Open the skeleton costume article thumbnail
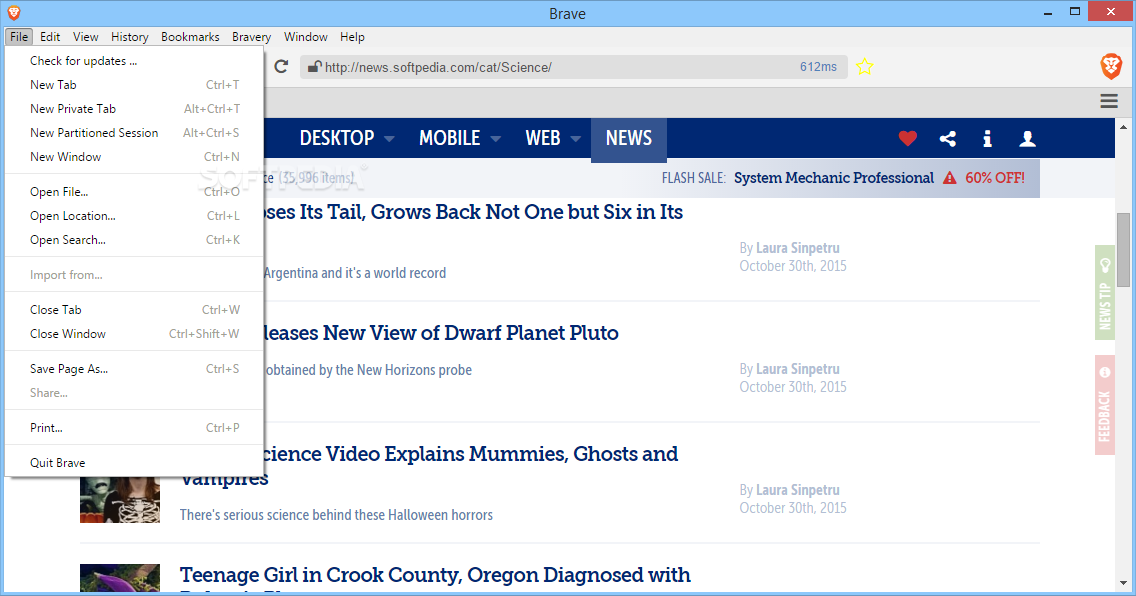 [120, 500]
